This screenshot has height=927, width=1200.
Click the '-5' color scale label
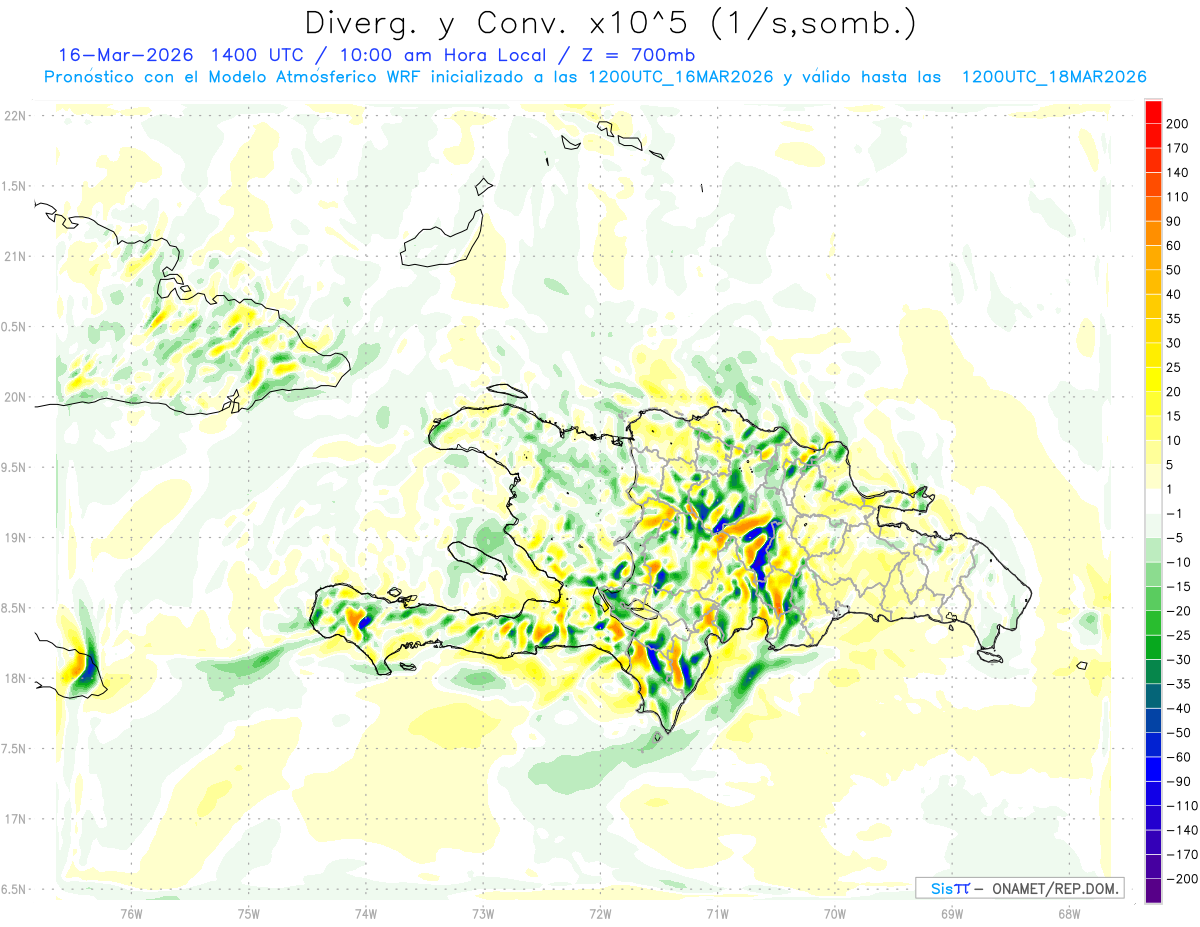point(1174,538)
